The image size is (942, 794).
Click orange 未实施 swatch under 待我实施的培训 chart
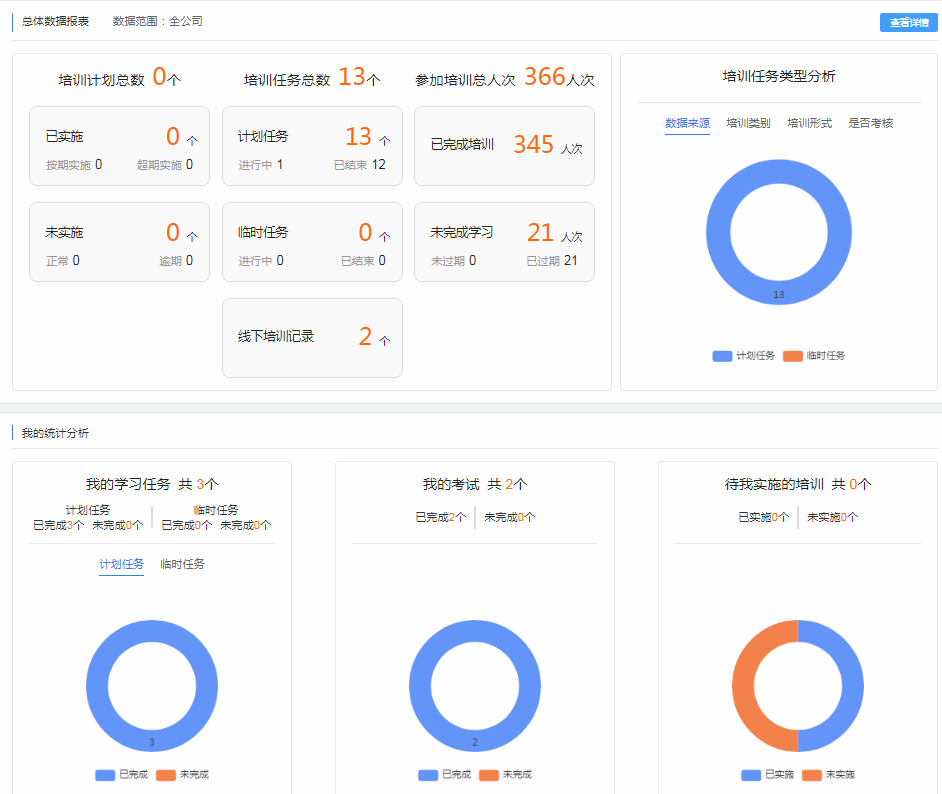(x=812, y=775)
